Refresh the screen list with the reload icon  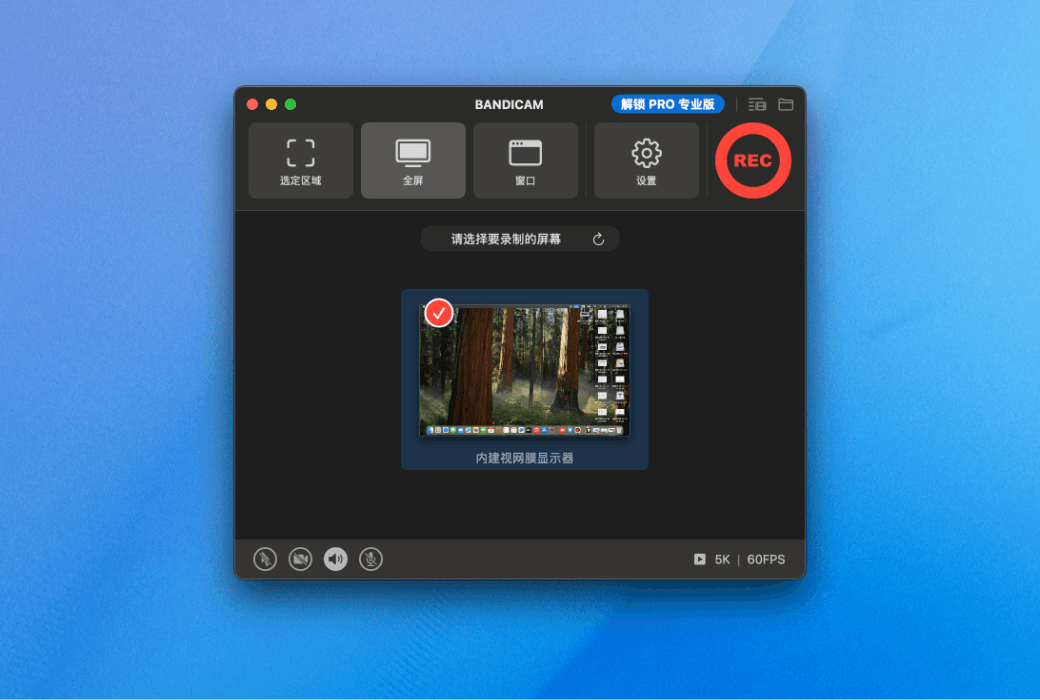tap(598, 239)
